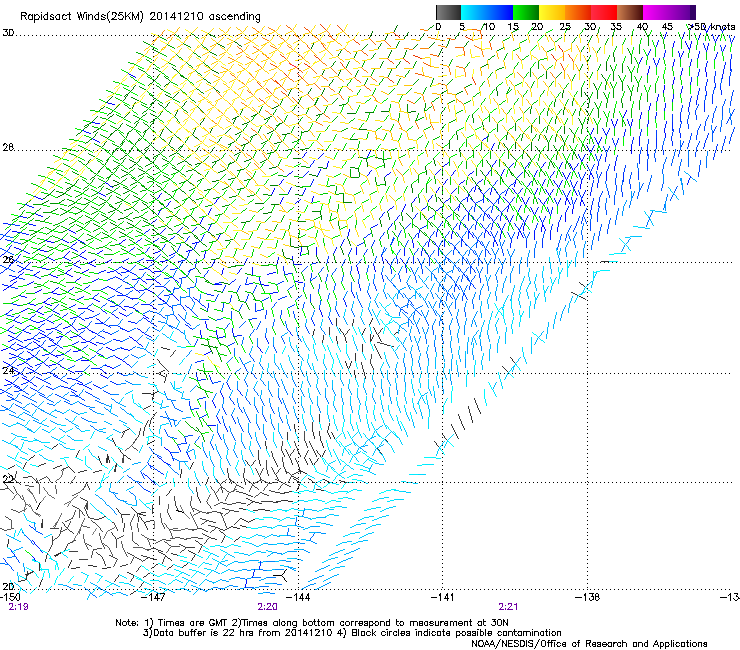
Task: Click the note line about GMT times
Action: tap(311, 623)
